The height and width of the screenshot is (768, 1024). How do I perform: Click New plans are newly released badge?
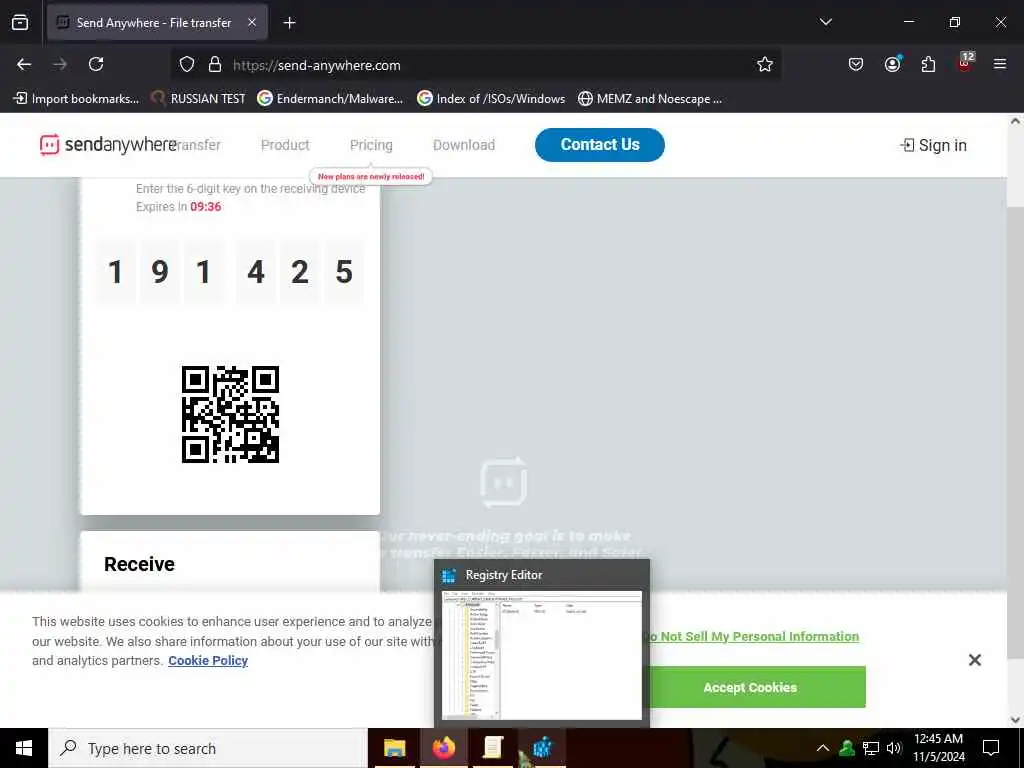(x=371, y=176)
